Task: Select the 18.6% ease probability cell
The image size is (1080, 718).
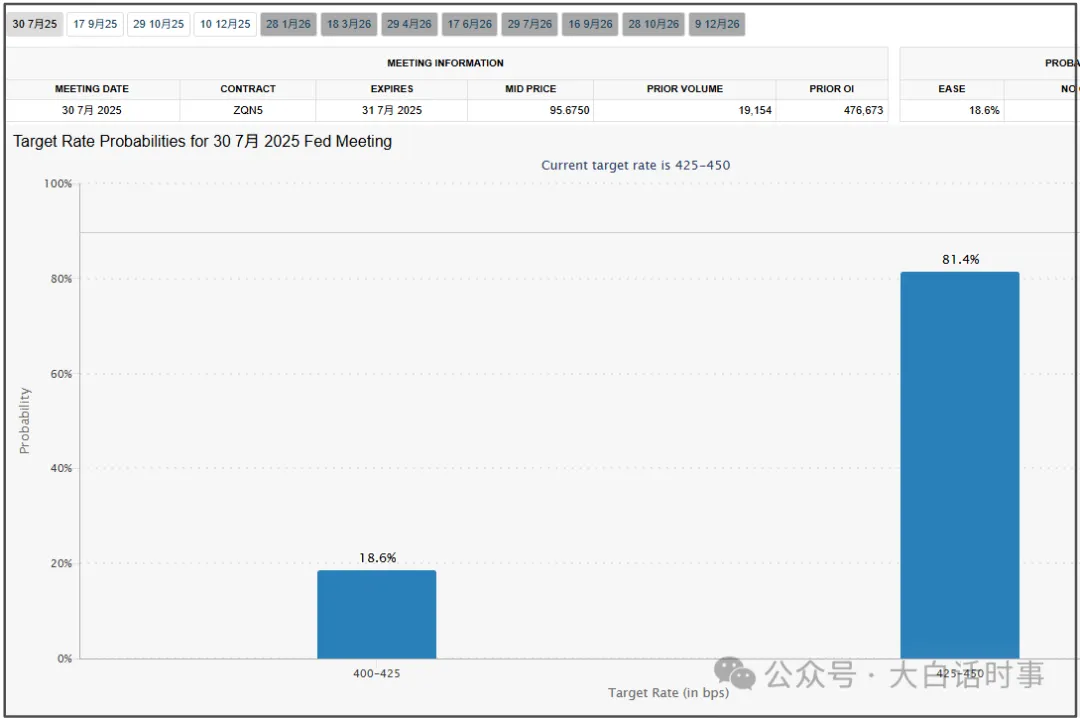Action: coord(952,110)
